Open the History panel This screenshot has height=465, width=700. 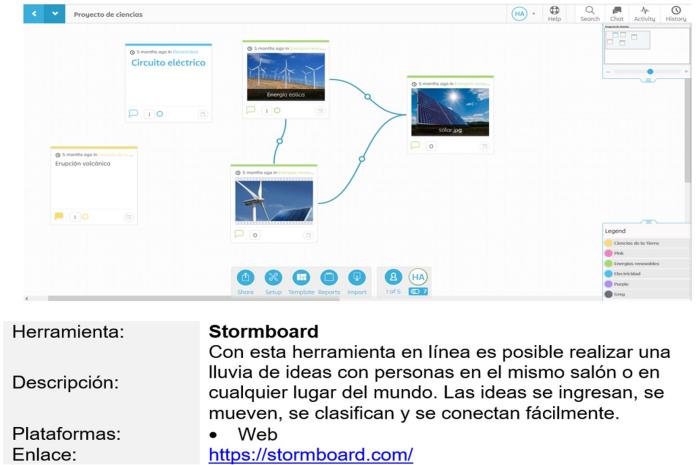[x=676, y=13]
